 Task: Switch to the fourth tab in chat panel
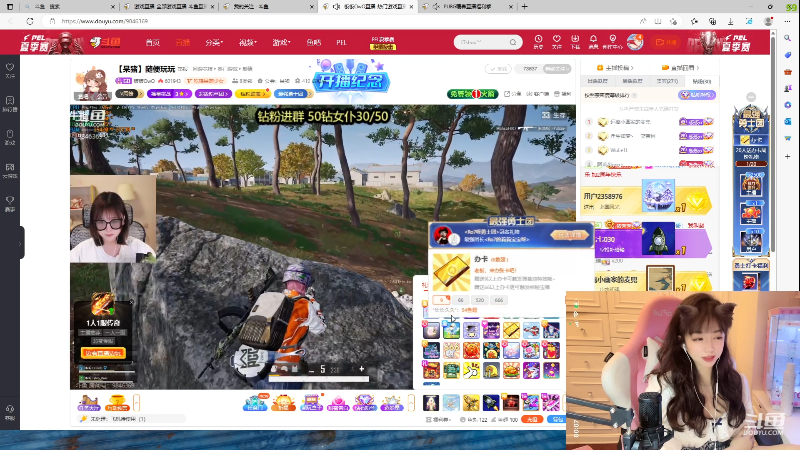point(702,81)
